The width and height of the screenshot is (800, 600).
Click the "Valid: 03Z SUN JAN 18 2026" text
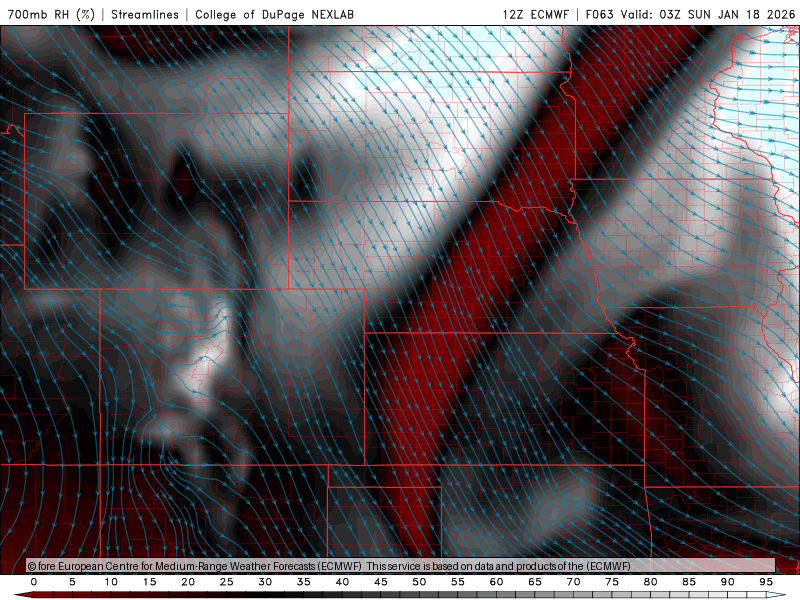tap(708, 14)
